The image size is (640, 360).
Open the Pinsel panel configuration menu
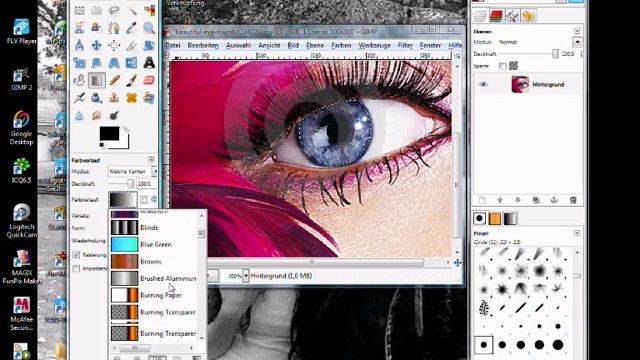point(577,233)
